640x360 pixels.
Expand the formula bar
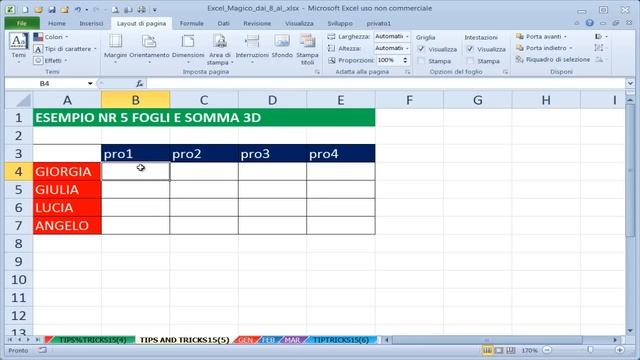(x=630, y=83)
